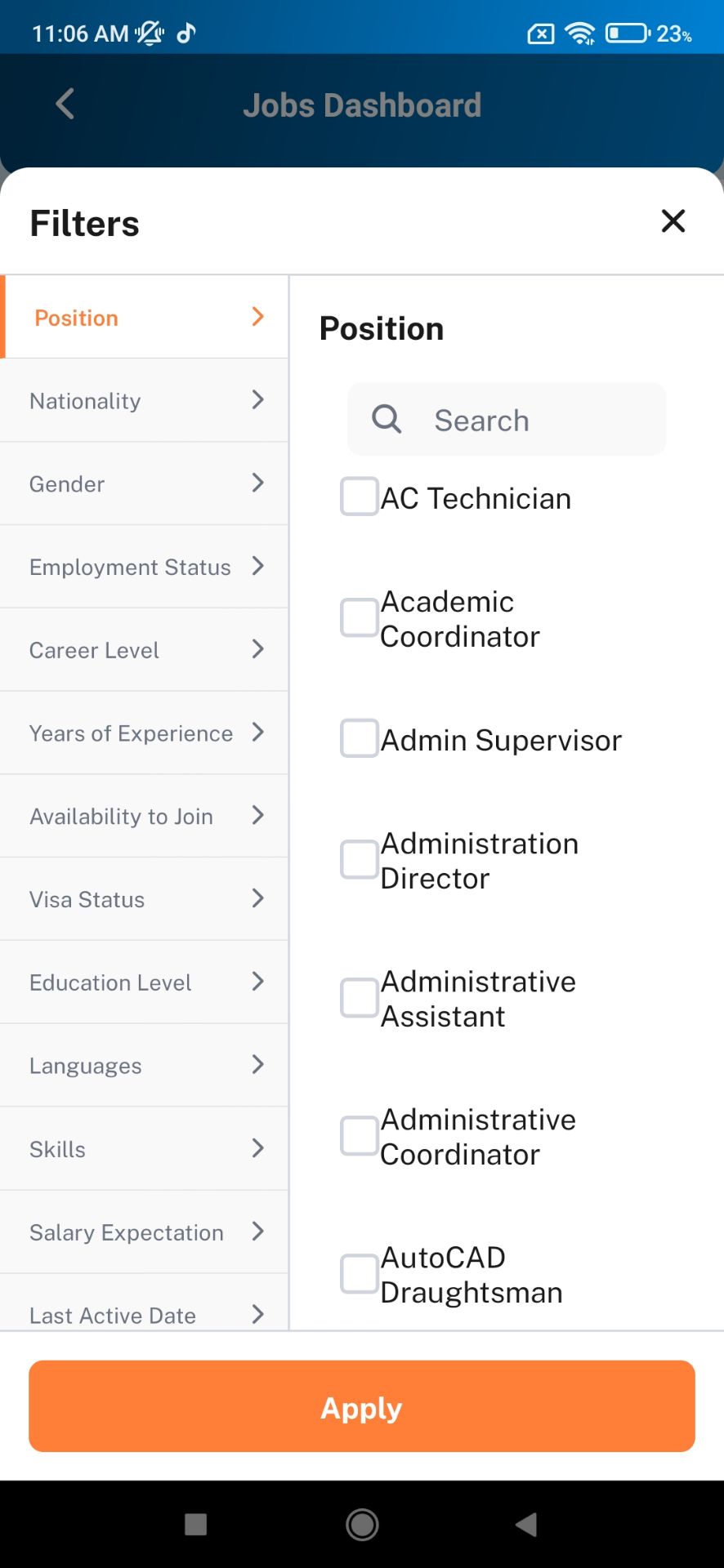724x1568 pixels.
Task: Tap the battery icon in status bar
Action: [x=628, y=33]
